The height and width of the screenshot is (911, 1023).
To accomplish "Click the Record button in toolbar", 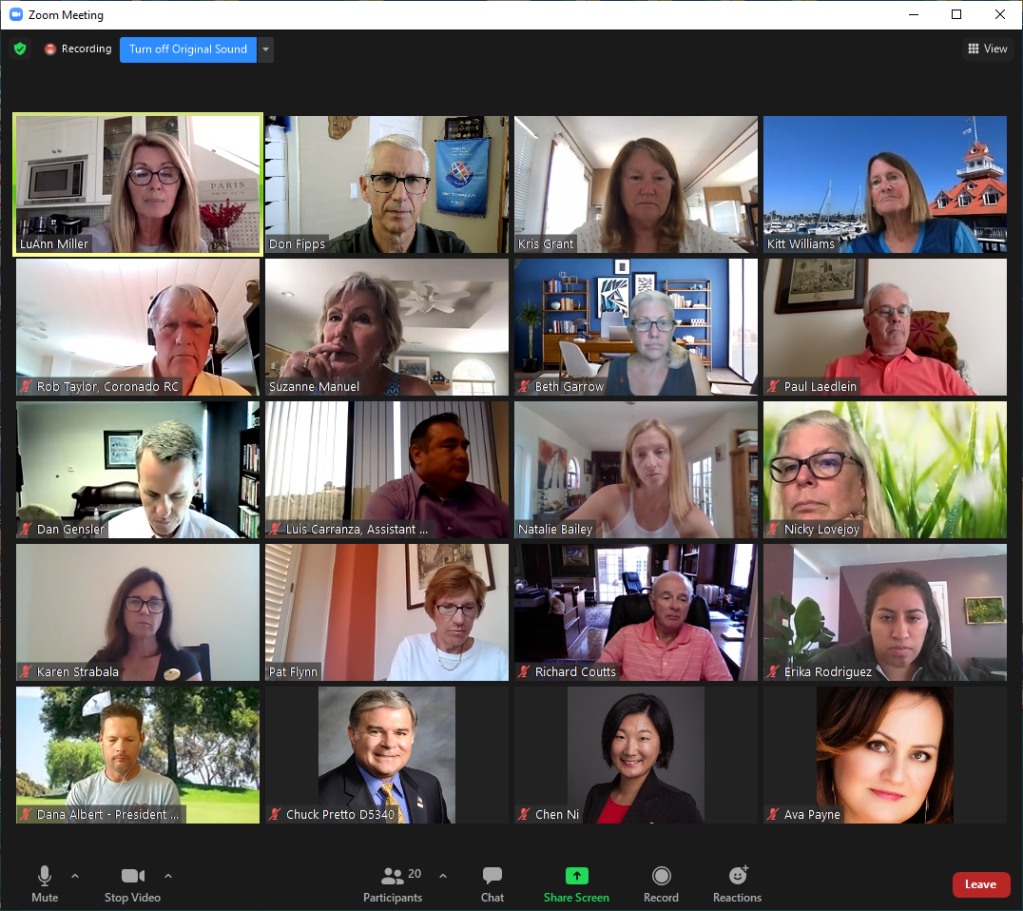I will pyautogui.click(x=660, y=884).
